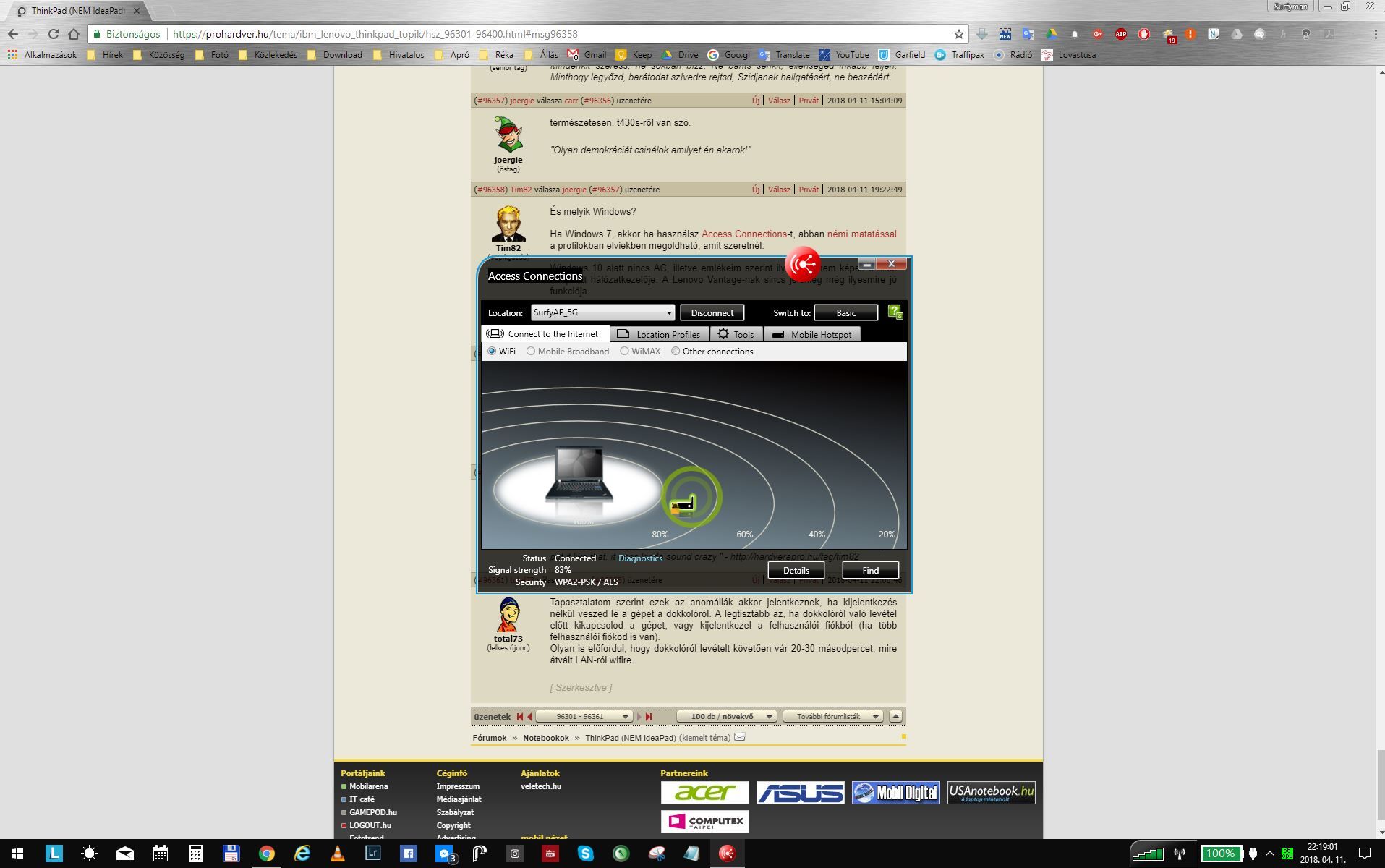Jump to first page of messages

coord(519,717)
